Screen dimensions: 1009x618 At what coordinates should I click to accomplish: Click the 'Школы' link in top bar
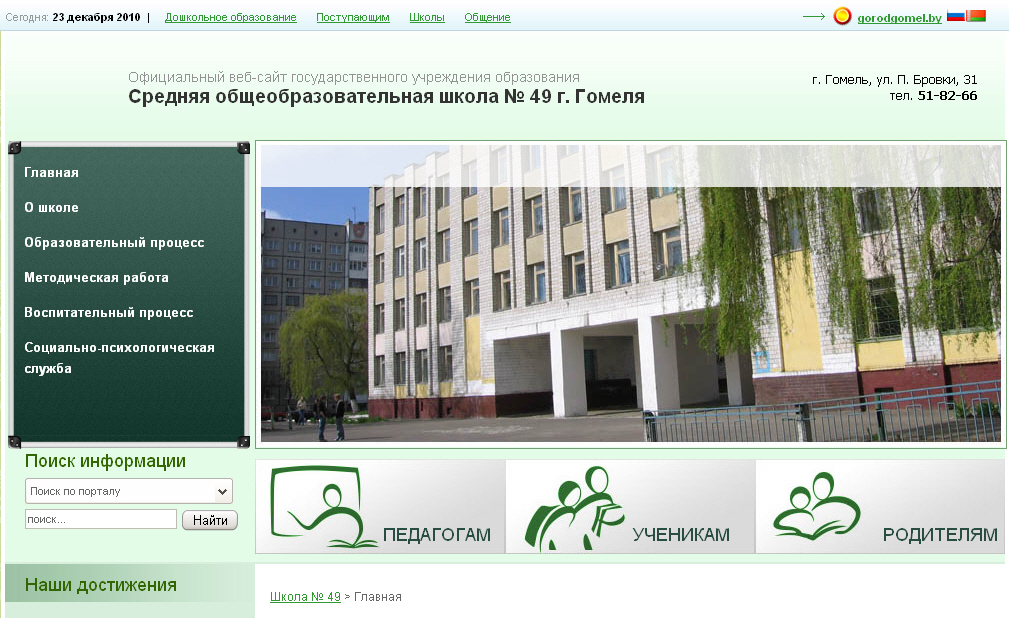click(x=427, y=18)
